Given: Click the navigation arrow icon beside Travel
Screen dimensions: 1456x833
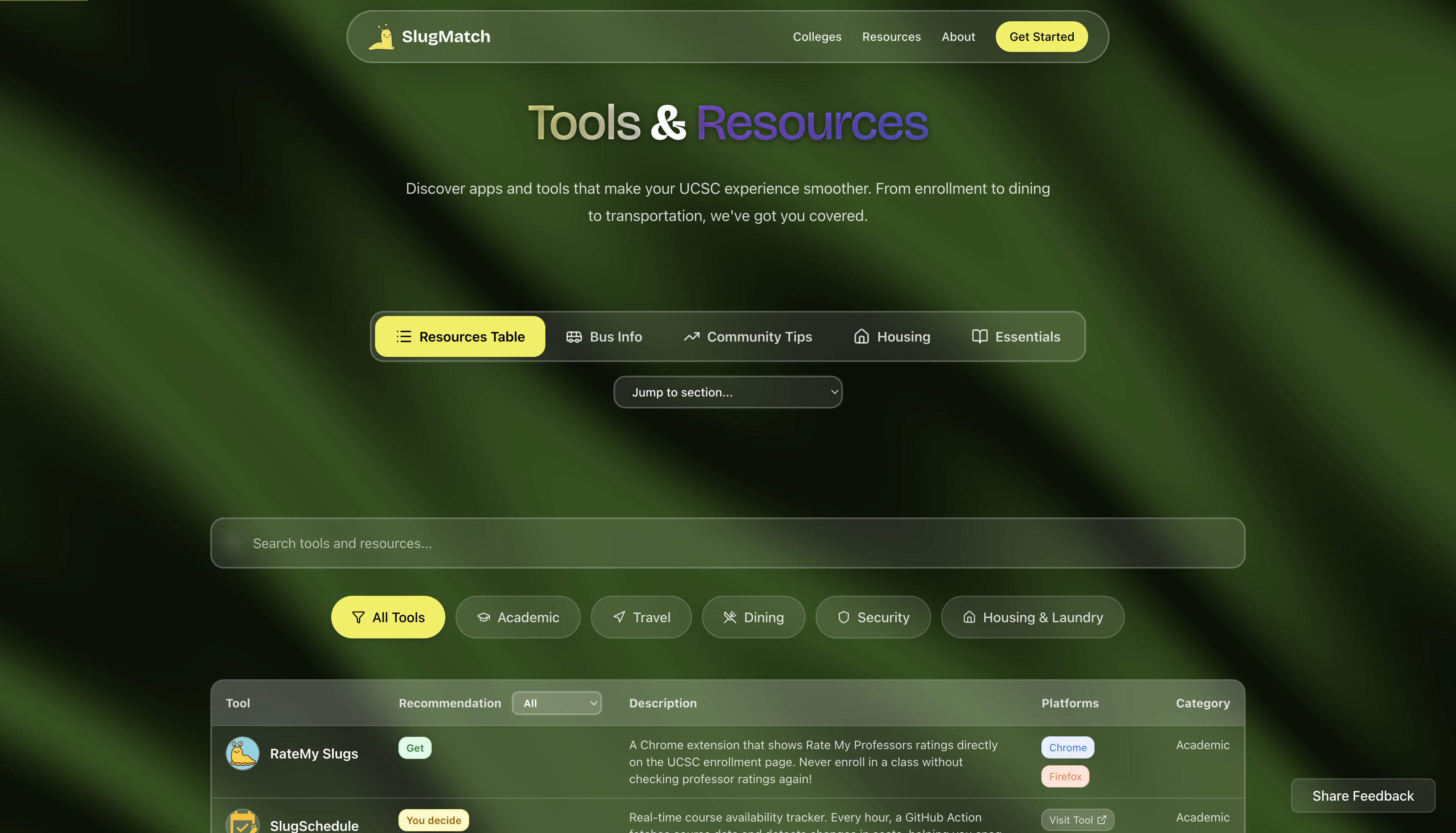Looking at the screenshot, I should coord(619,618).
